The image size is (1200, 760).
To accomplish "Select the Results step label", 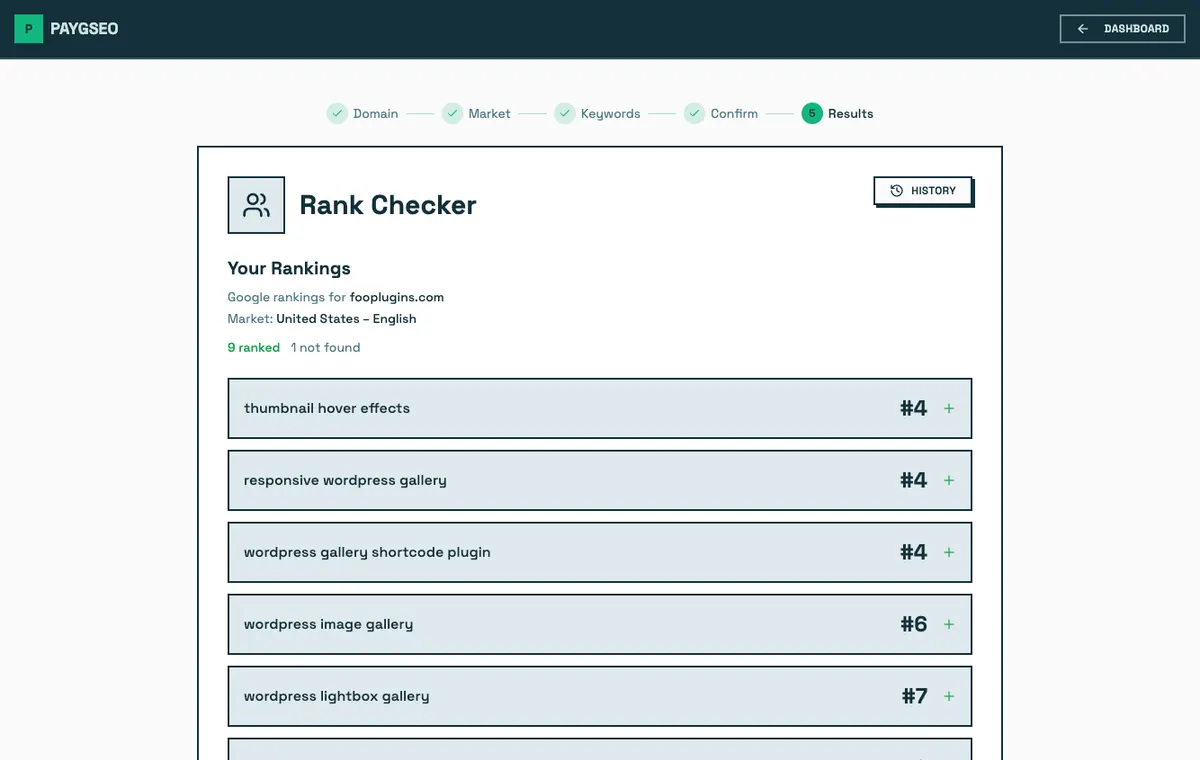I will 851,114.
